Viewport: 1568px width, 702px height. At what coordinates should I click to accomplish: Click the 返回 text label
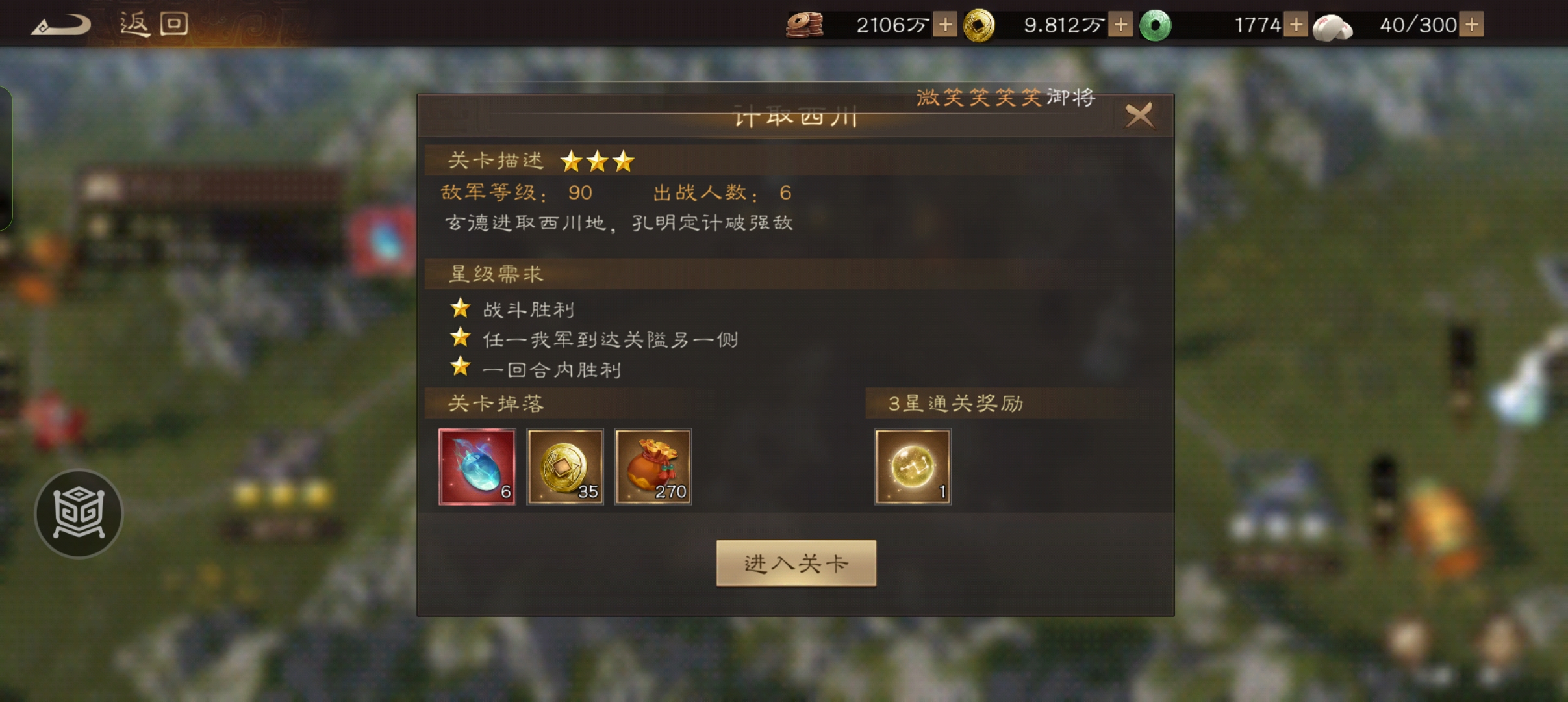154,25
